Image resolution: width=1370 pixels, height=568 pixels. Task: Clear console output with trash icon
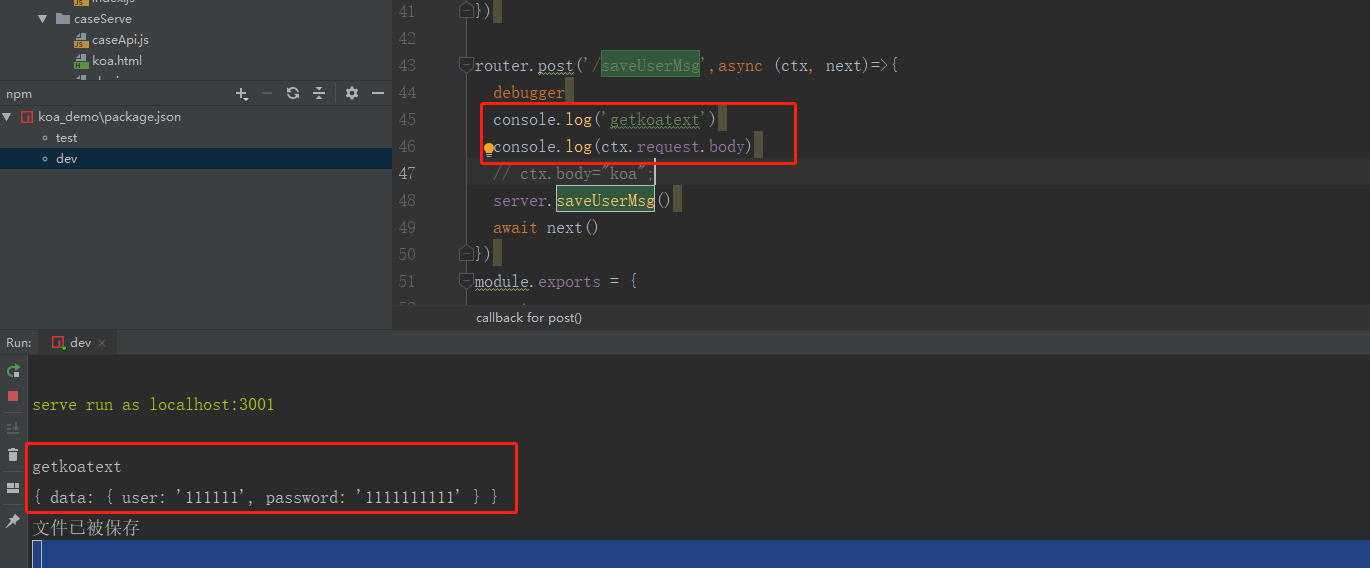coord(13,455)
